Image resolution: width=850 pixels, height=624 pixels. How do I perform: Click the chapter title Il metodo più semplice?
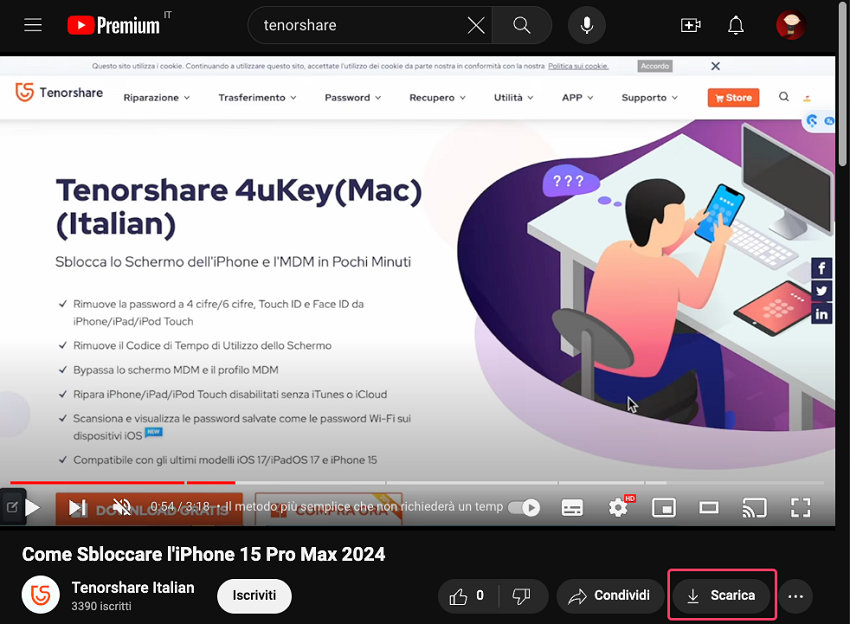click(363, 507)
